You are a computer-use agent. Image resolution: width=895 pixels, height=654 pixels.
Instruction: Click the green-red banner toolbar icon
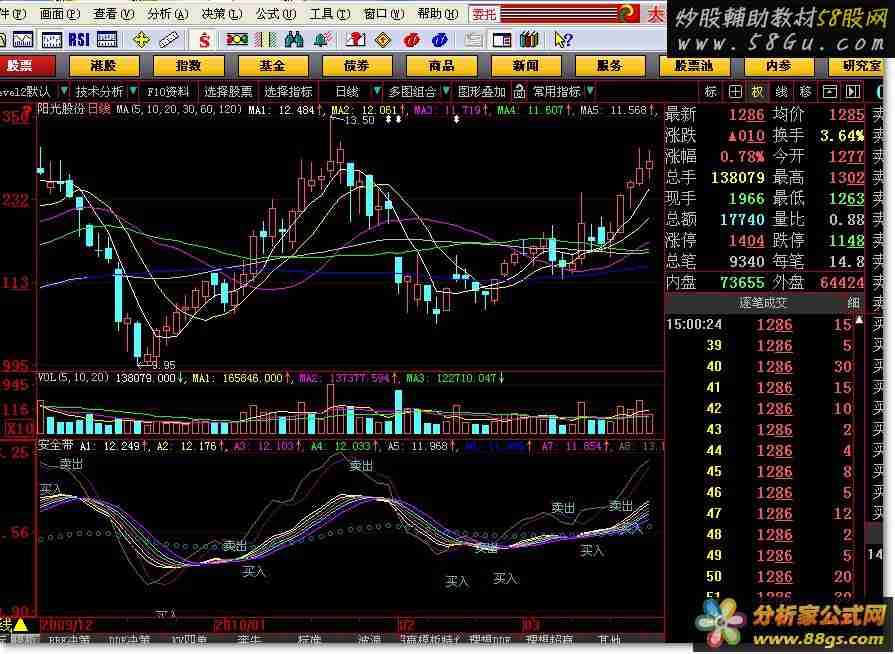(x=237, y=39)
